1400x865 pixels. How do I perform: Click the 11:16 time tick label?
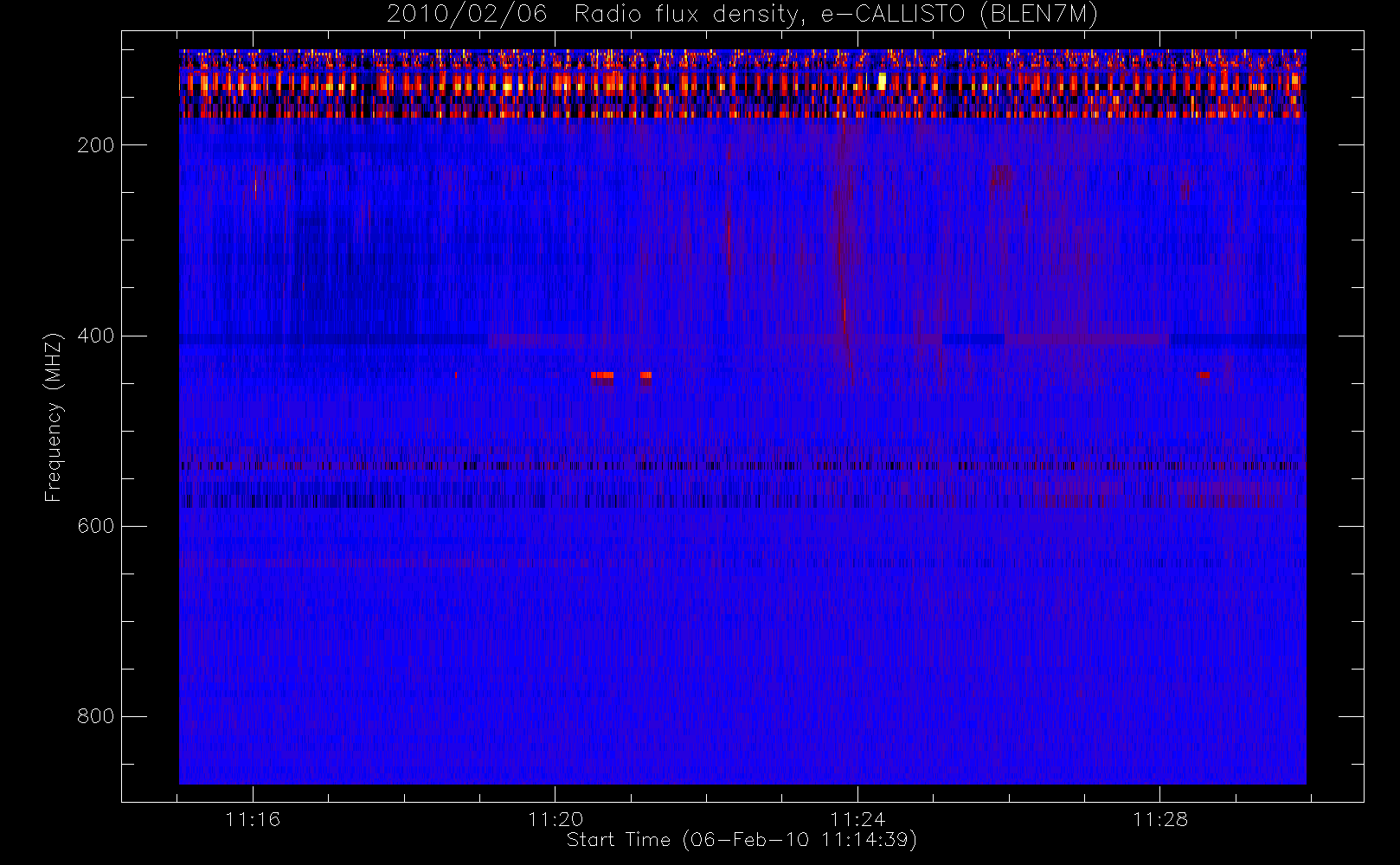(253, 819)
